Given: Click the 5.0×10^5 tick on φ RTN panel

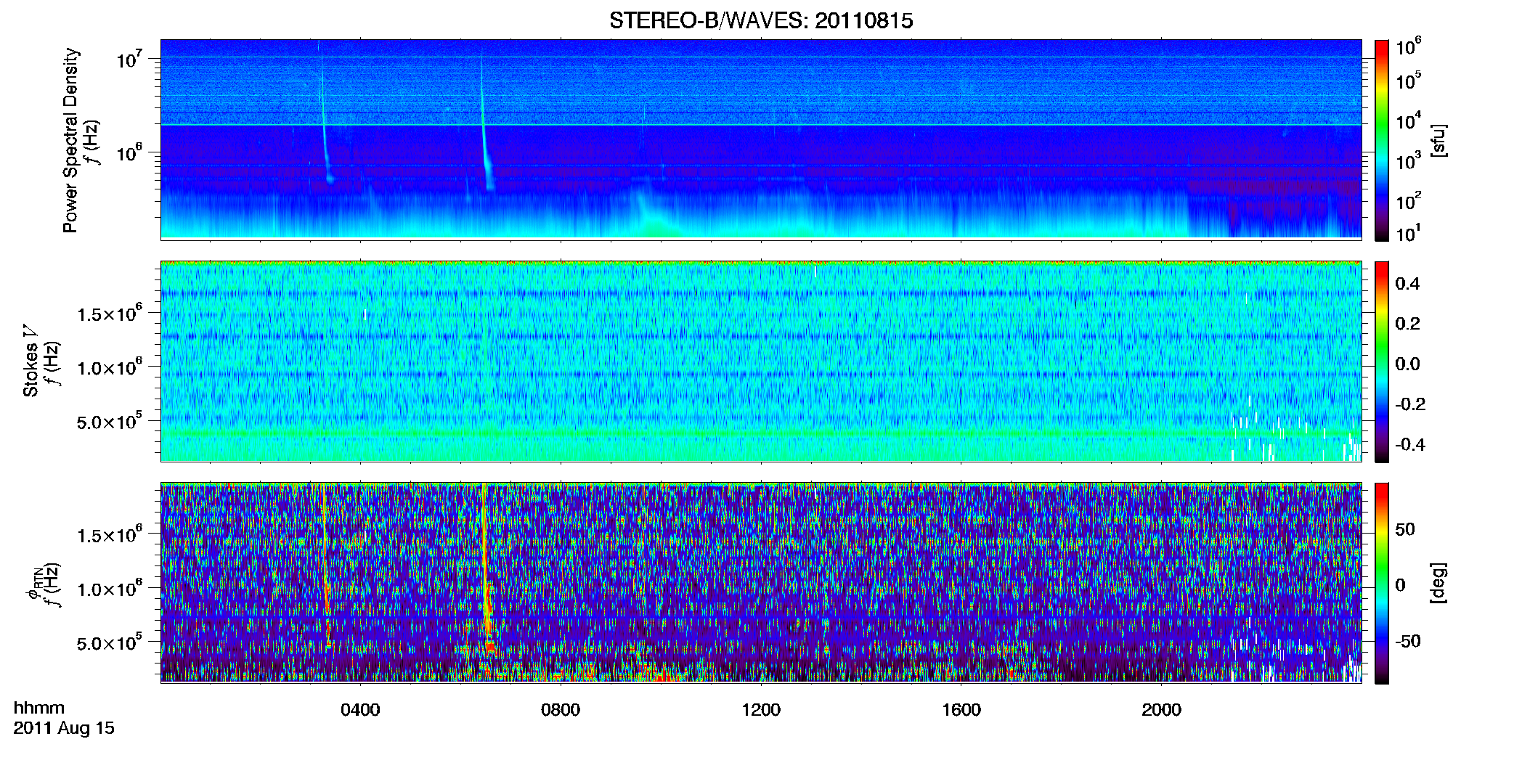Looking at the screenshot, I should click(x=110, y=642).
